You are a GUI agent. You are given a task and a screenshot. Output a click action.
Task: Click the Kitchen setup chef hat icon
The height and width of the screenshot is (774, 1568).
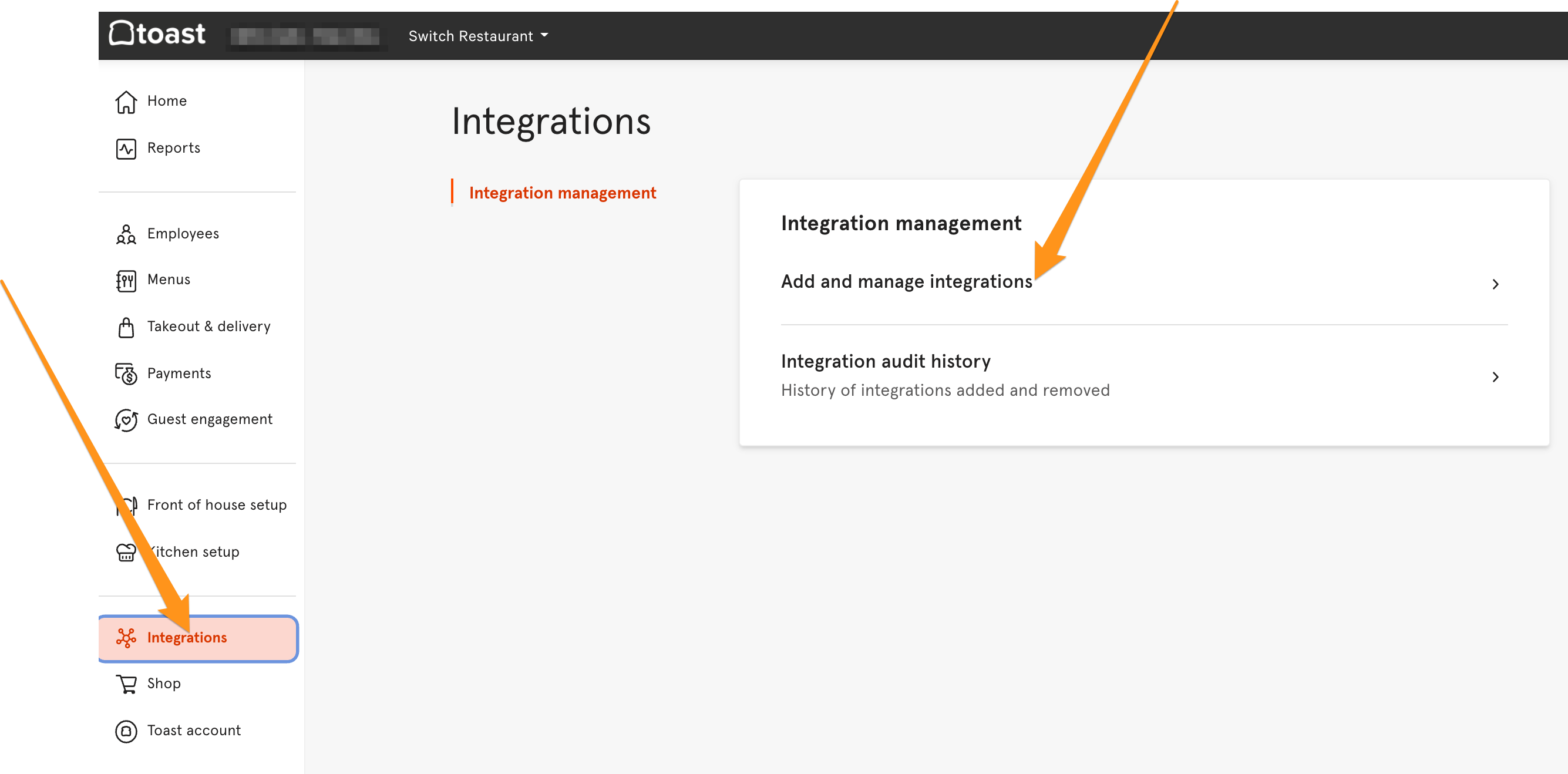[x=126, y=553]
